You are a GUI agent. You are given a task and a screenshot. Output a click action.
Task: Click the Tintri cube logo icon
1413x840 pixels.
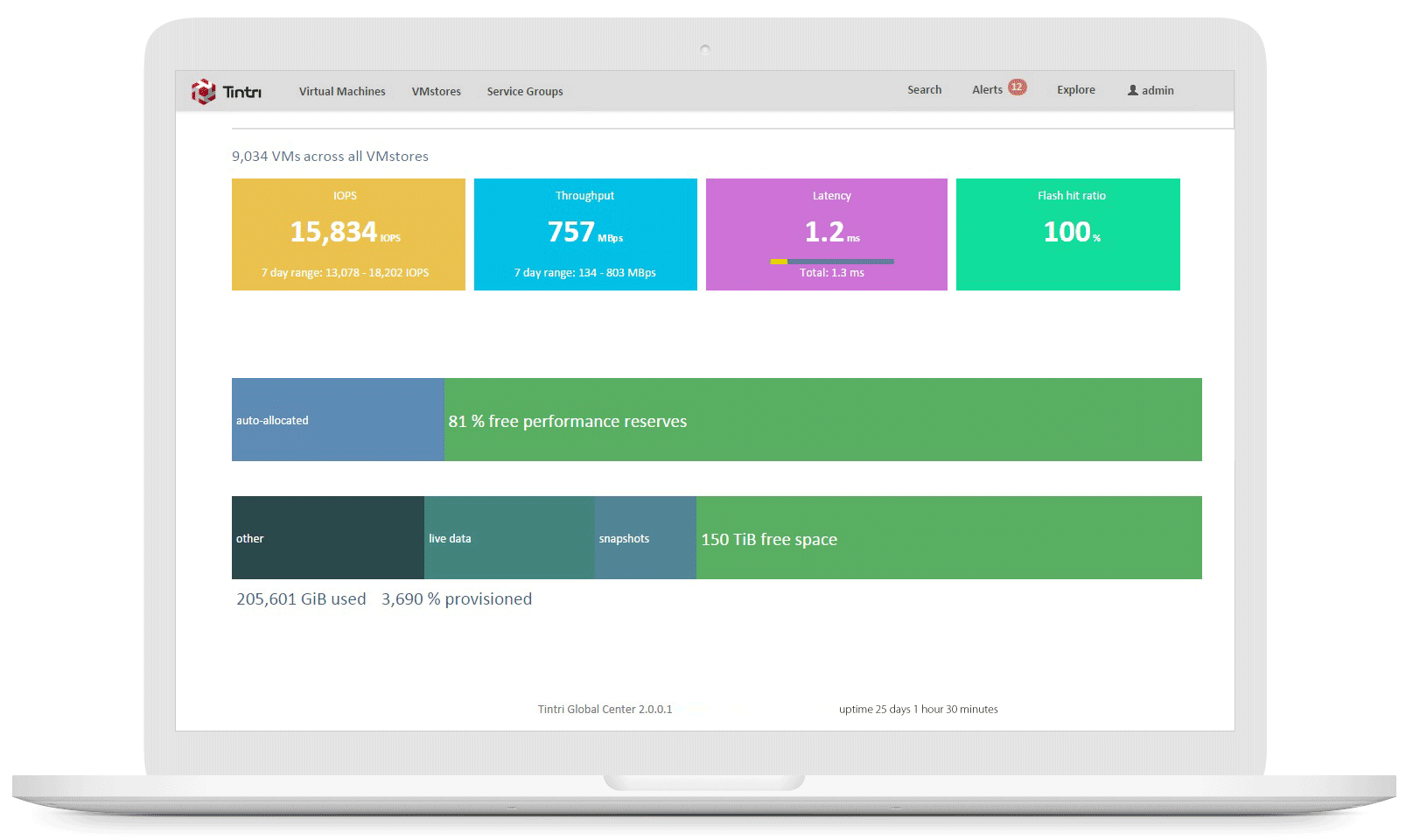203,91
